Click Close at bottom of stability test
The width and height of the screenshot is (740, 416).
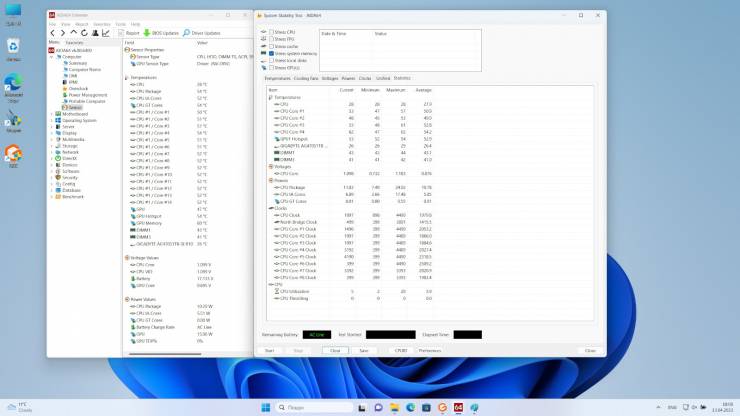pos(590,351)
